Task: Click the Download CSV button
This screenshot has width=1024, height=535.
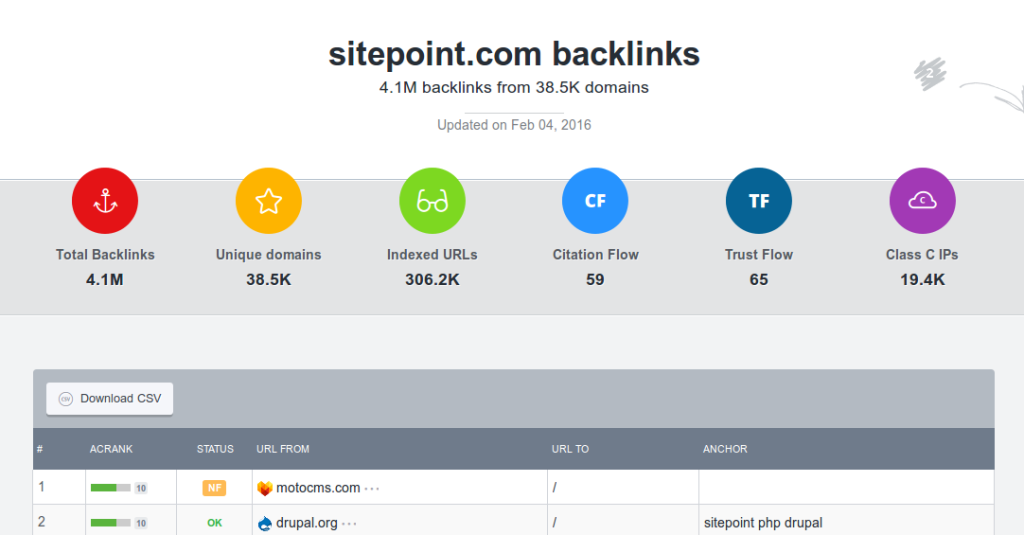Action: (110, 398)
